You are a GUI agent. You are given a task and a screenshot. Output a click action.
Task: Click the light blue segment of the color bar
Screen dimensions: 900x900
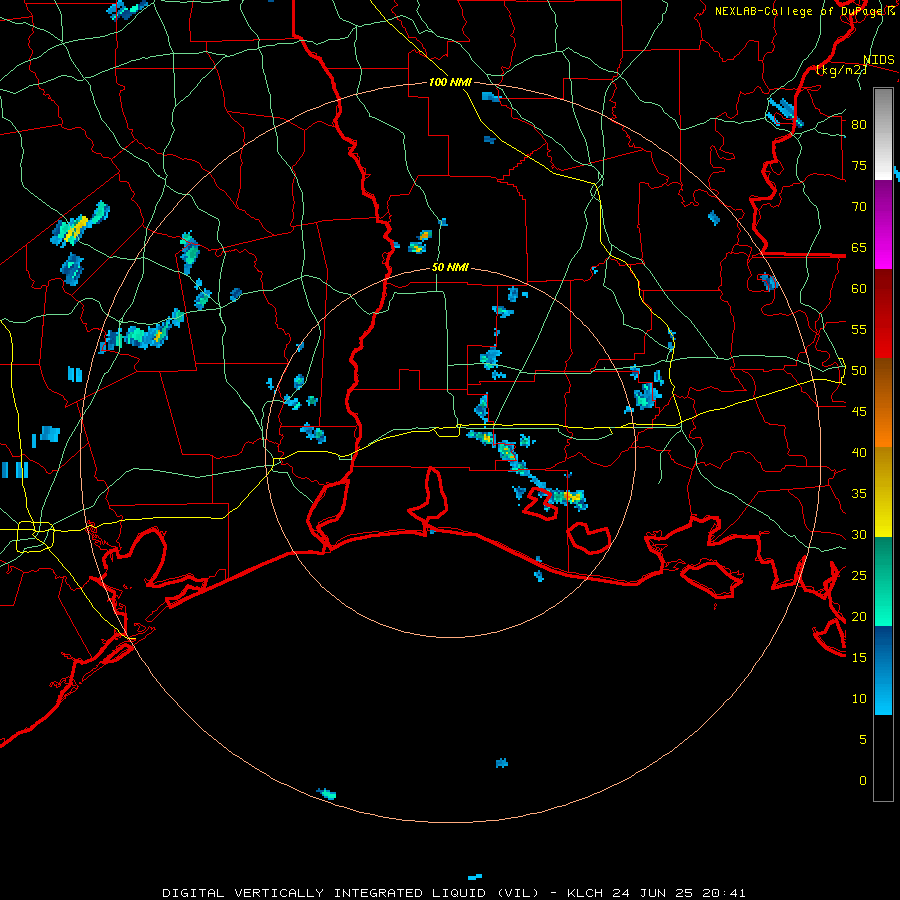[x=883, y=670]
